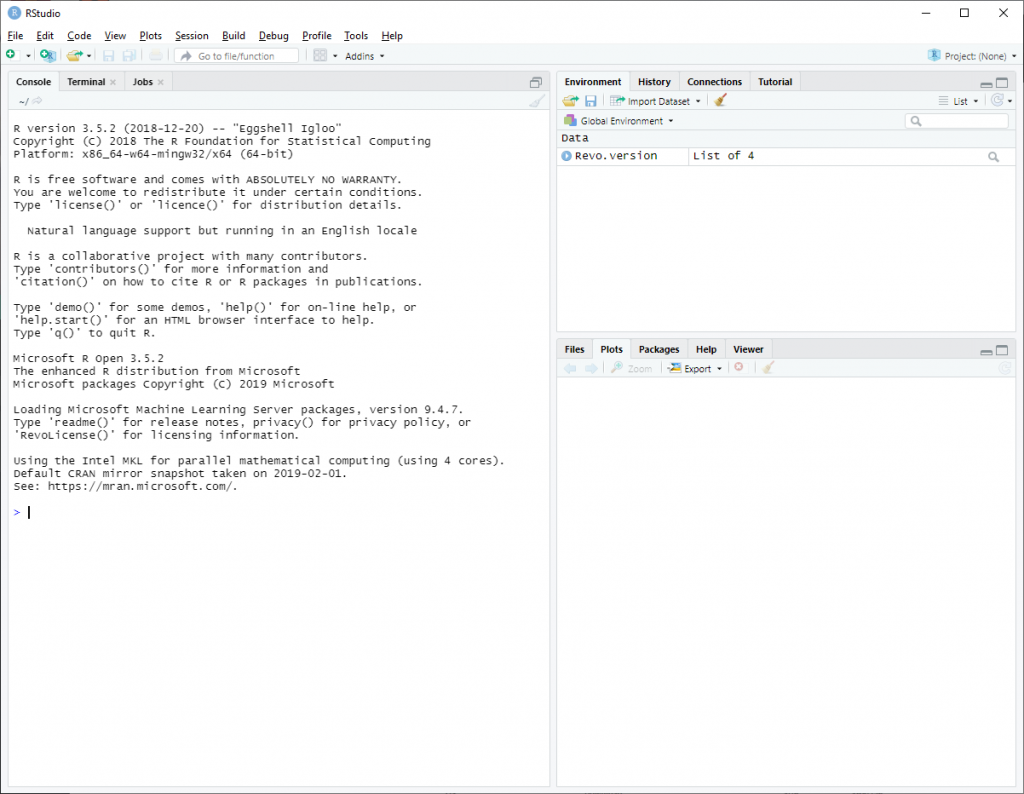This screenshot has width=1024, height=794.
Task: Click the clear console broom icon
Action: (536, 100)
